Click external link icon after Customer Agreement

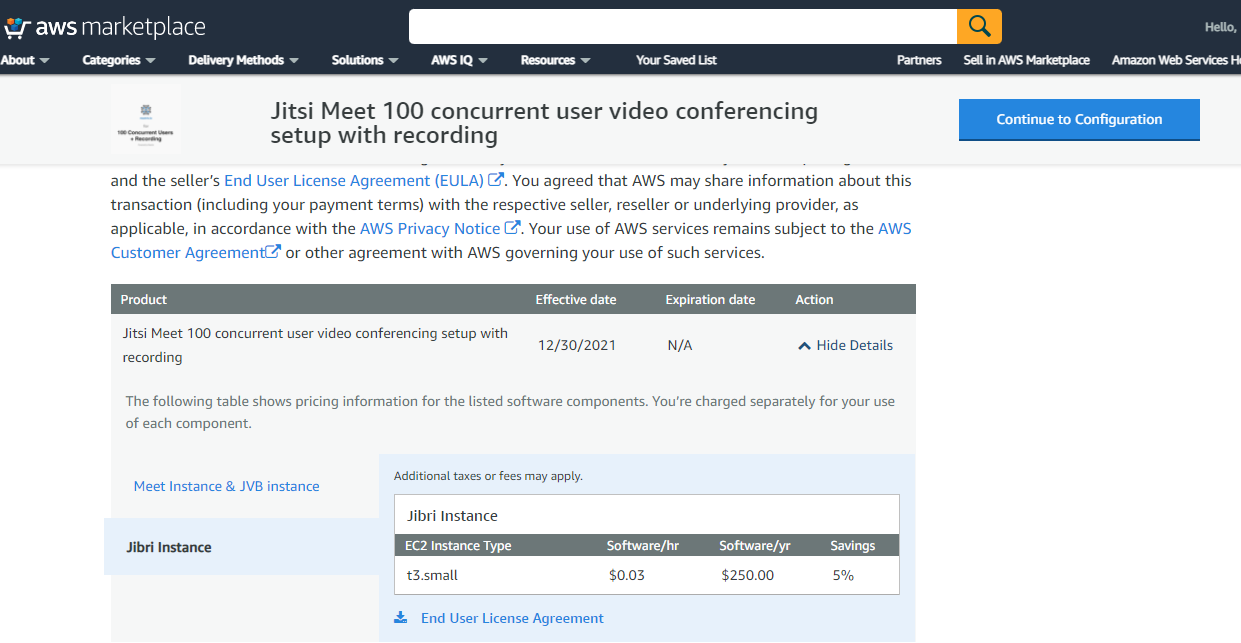(x=272, y=252)
